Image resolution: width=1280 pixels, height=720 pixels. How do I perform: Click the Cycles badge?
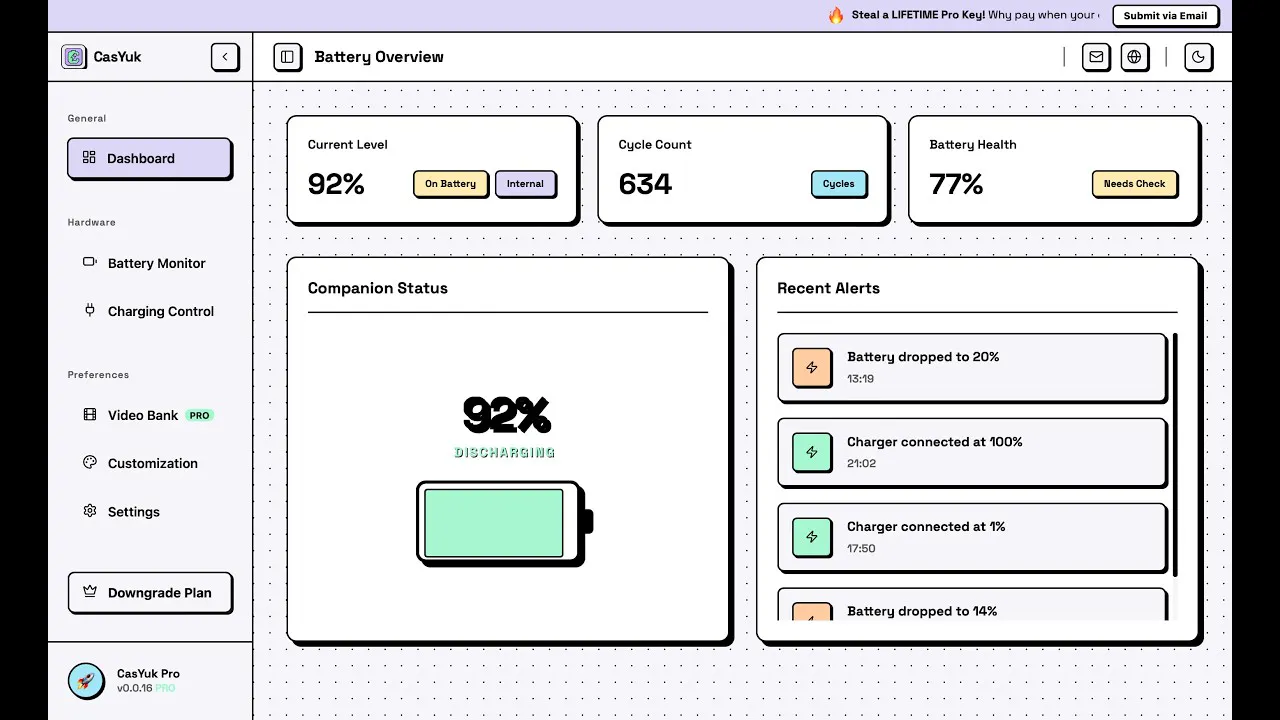coord(838,184)
